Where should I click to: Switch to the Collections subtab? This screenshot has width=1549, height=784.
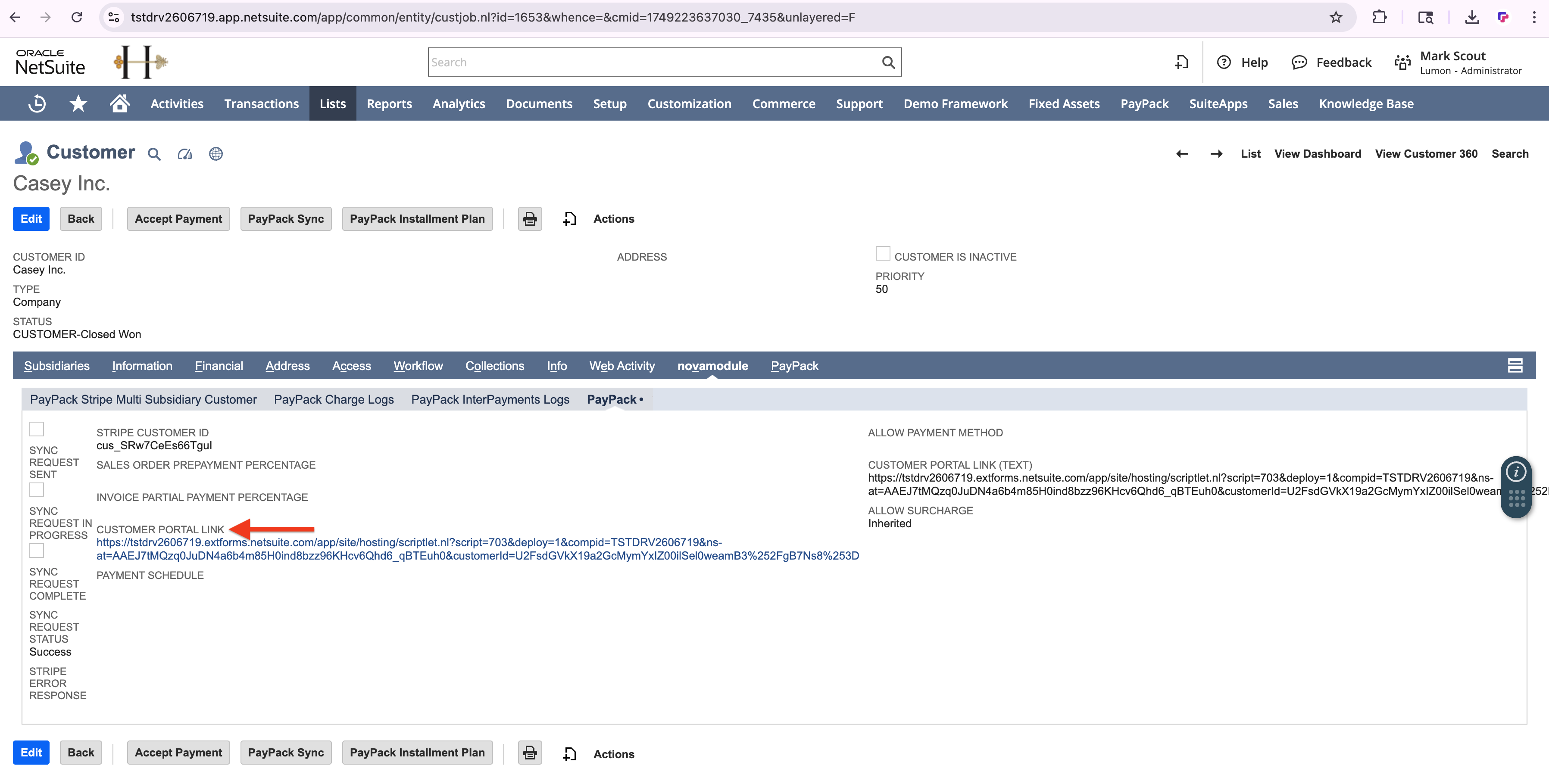pyautogui.click(x=494, y=366)
